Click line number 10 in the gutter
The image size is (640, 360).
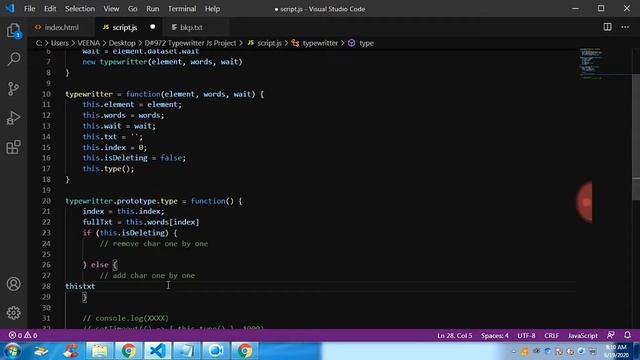tap(46, 94)
